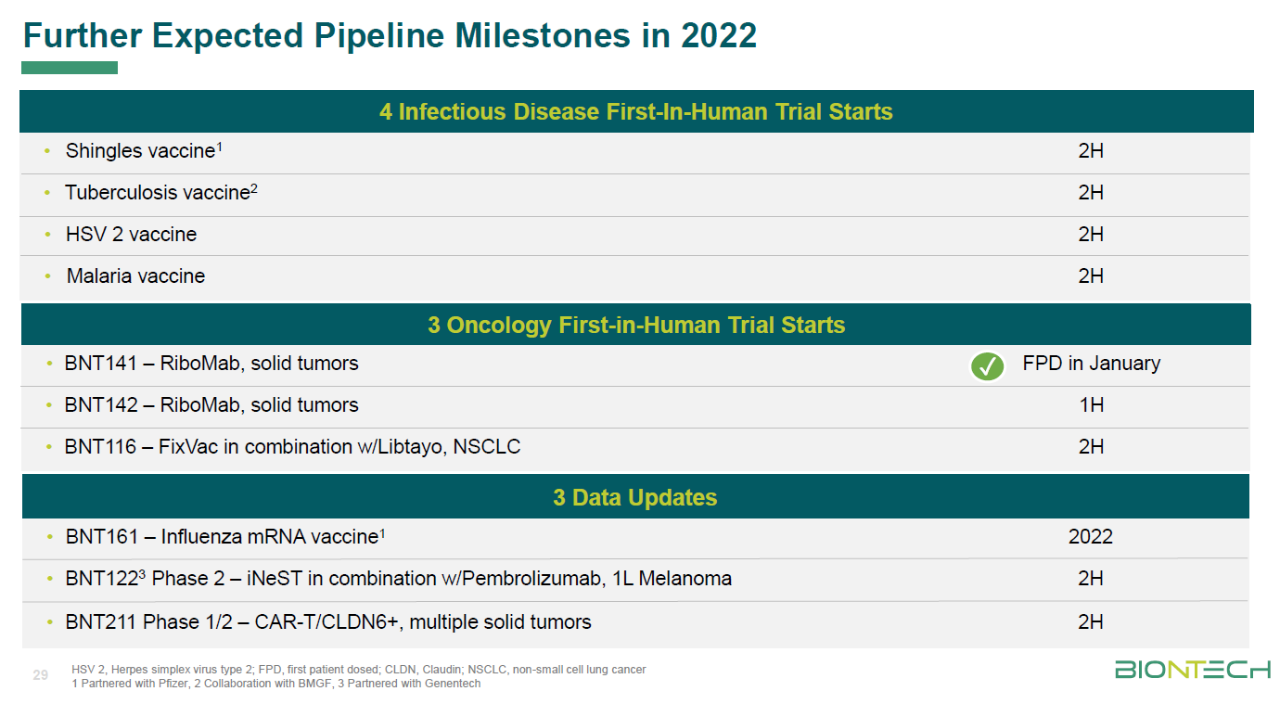The image size is (1280, 701).
Task: Click the slide number 29
Action: click(x=41, y=676)
